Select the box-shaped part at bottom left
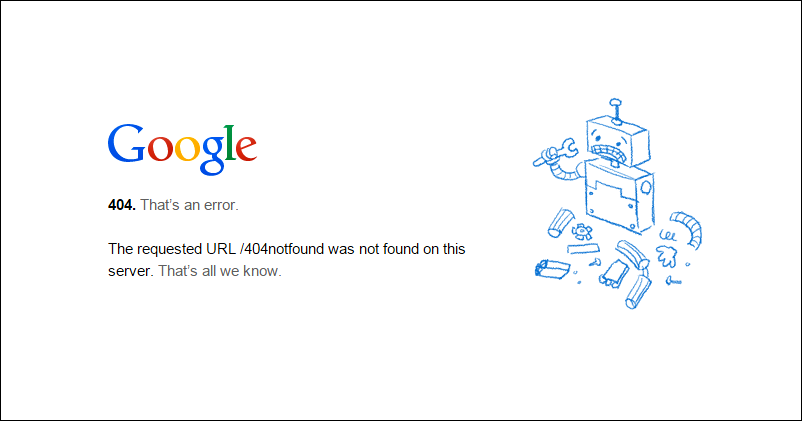 coord(552,269)
